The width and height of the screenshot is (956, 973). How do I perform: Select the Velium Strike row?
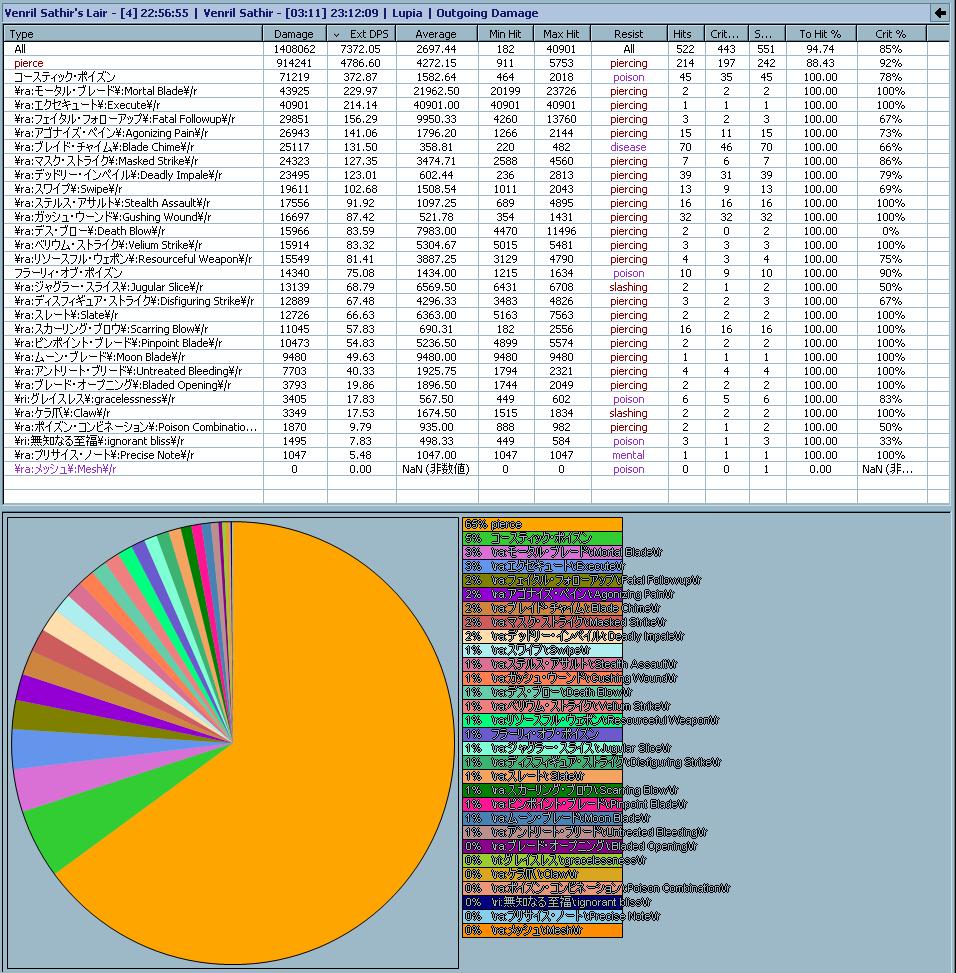(x=476, y=245)
